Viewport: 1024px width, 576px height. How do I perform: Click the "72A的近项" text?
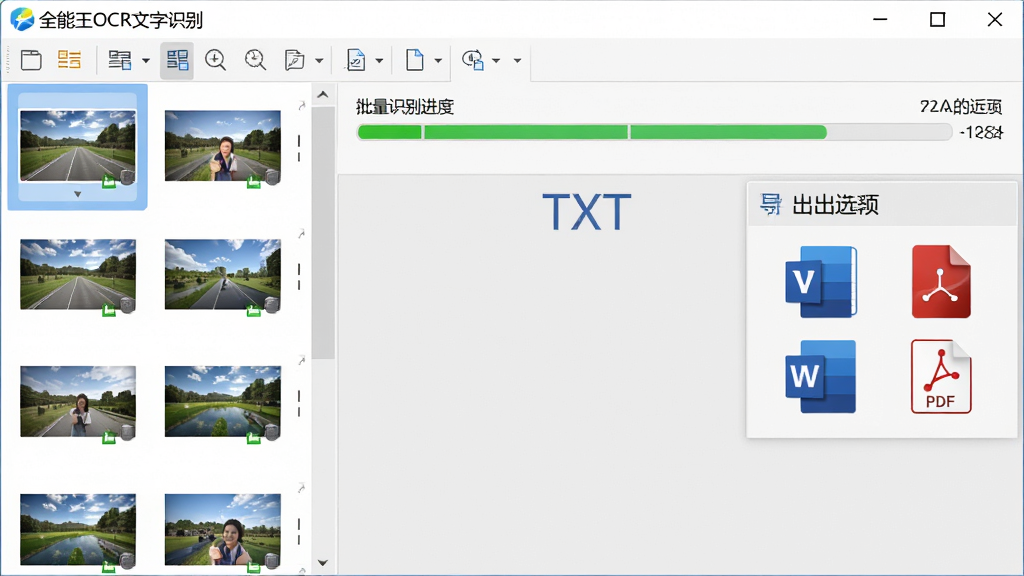961,106
